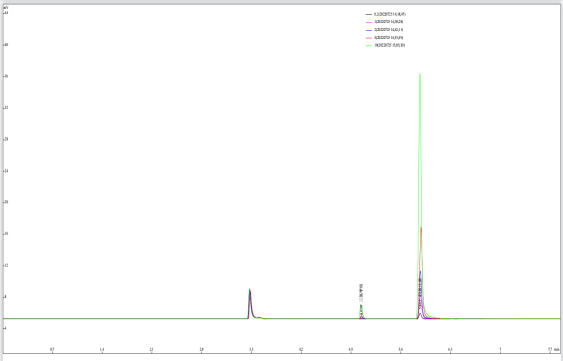Select the legend text next to the blue line
The height and width of the screenshot is (361, 563).
click(x=388, y=30)
